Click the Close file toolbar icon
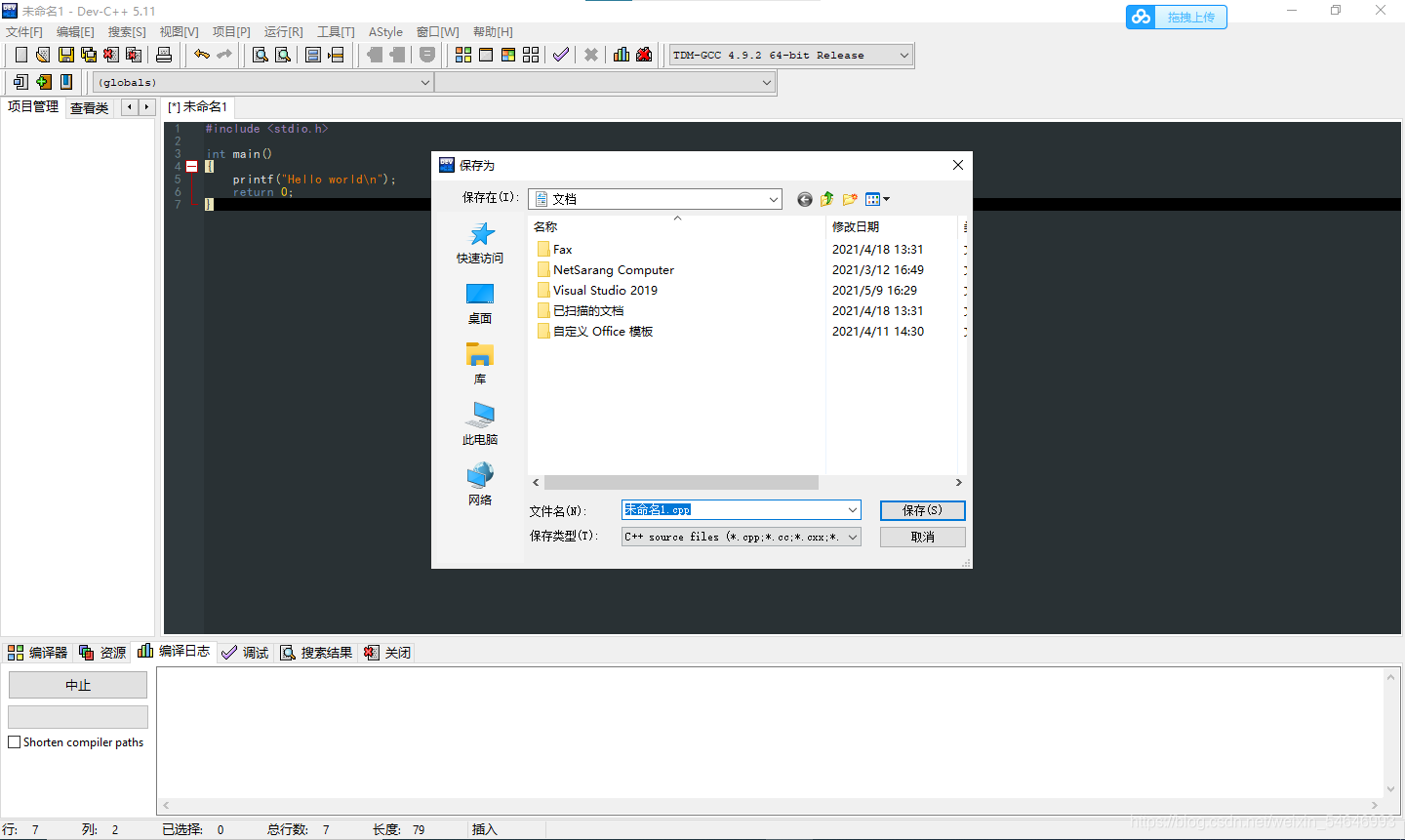This screenshot has width=1405, height=840. point(112,55)
